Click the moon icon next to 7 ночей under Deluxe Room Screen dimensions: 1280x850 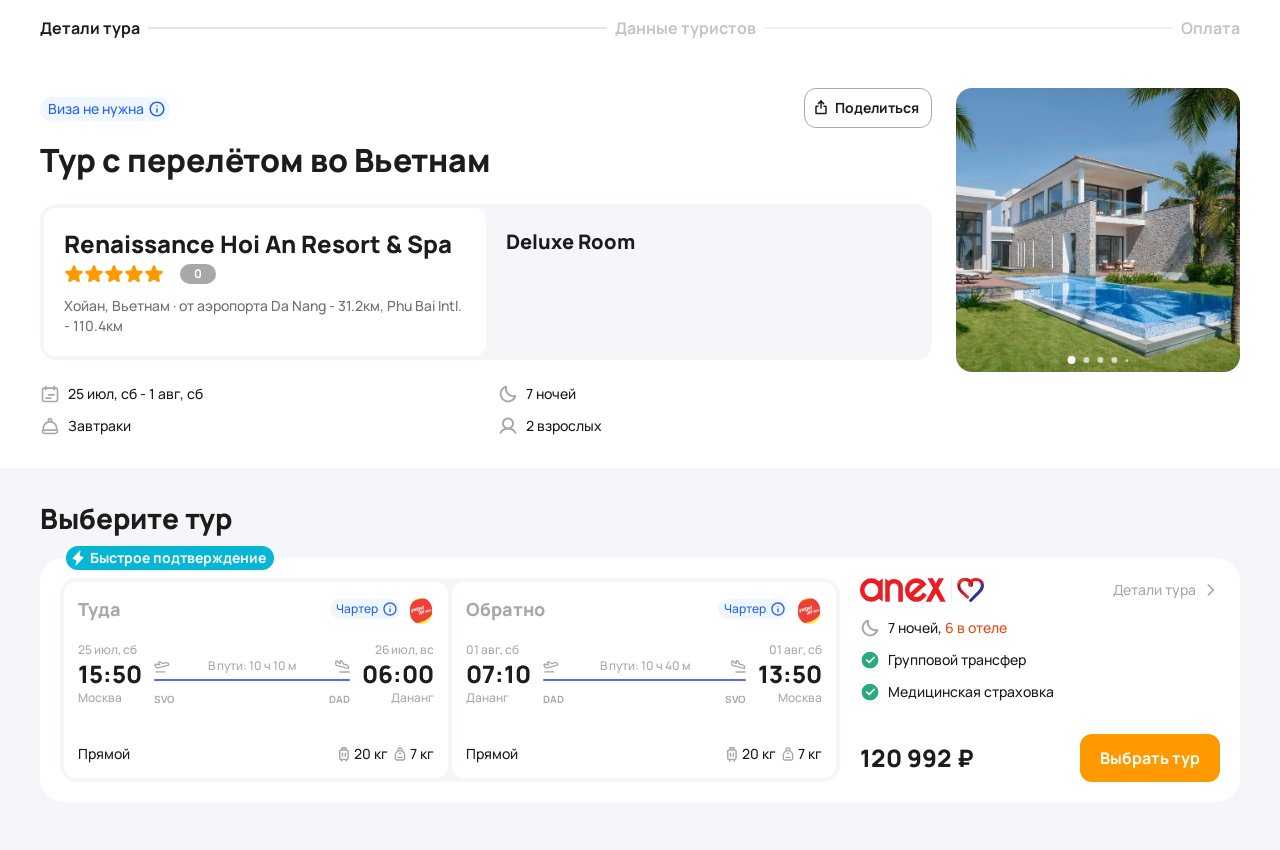tap(508, 394)
